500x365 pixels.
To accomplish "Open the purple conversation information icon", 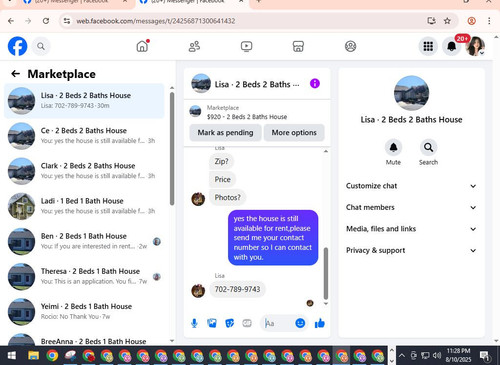I will coord(315,83).
